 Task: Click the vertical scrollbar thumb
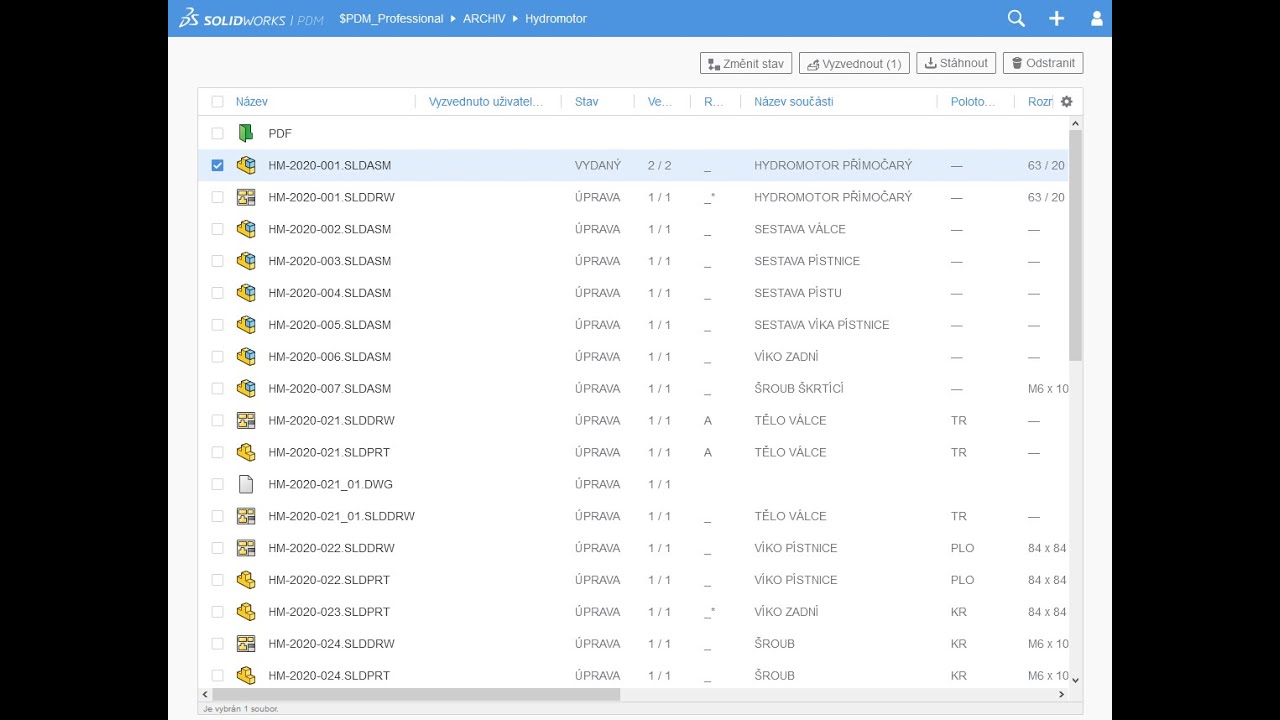1076,245
